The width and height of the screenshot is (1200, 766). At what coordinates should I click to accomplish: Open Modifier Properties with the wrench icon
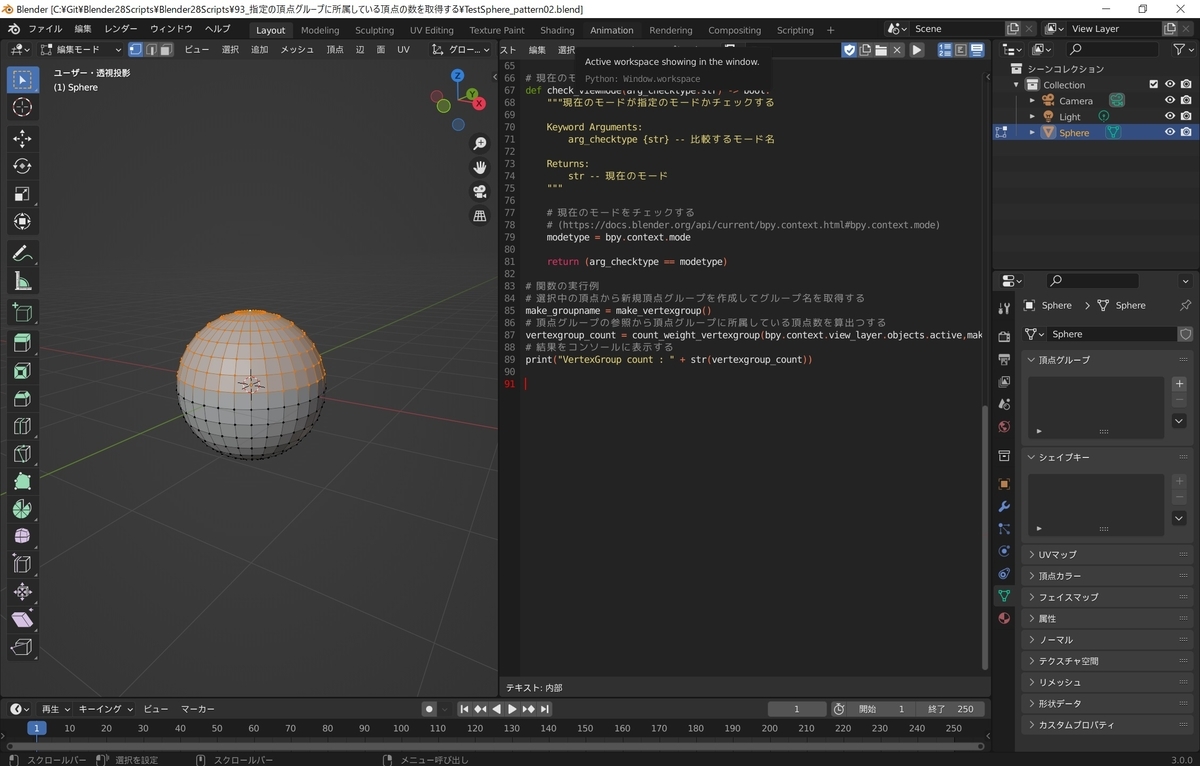click(x=1004, y=506)
